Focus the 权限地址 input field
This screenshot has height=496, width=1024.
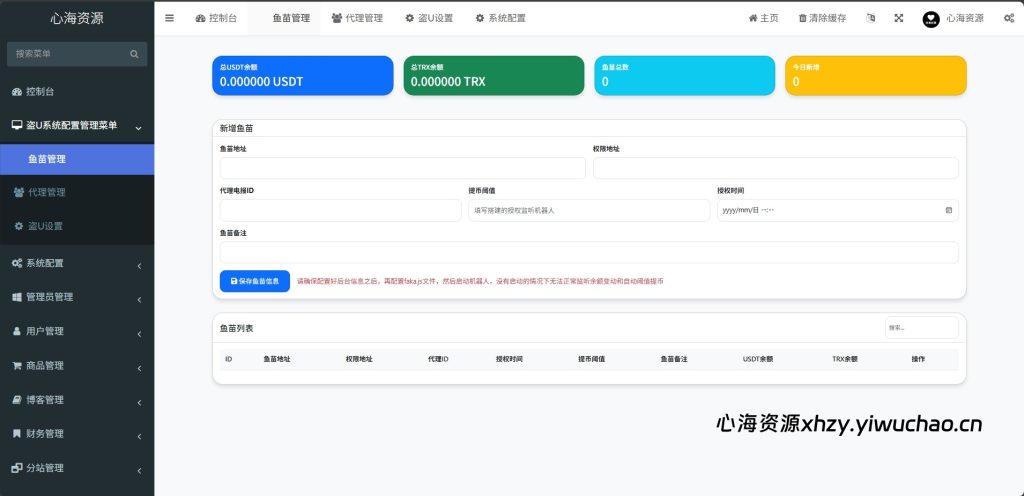pyautogui.click(x=776, y=168)
